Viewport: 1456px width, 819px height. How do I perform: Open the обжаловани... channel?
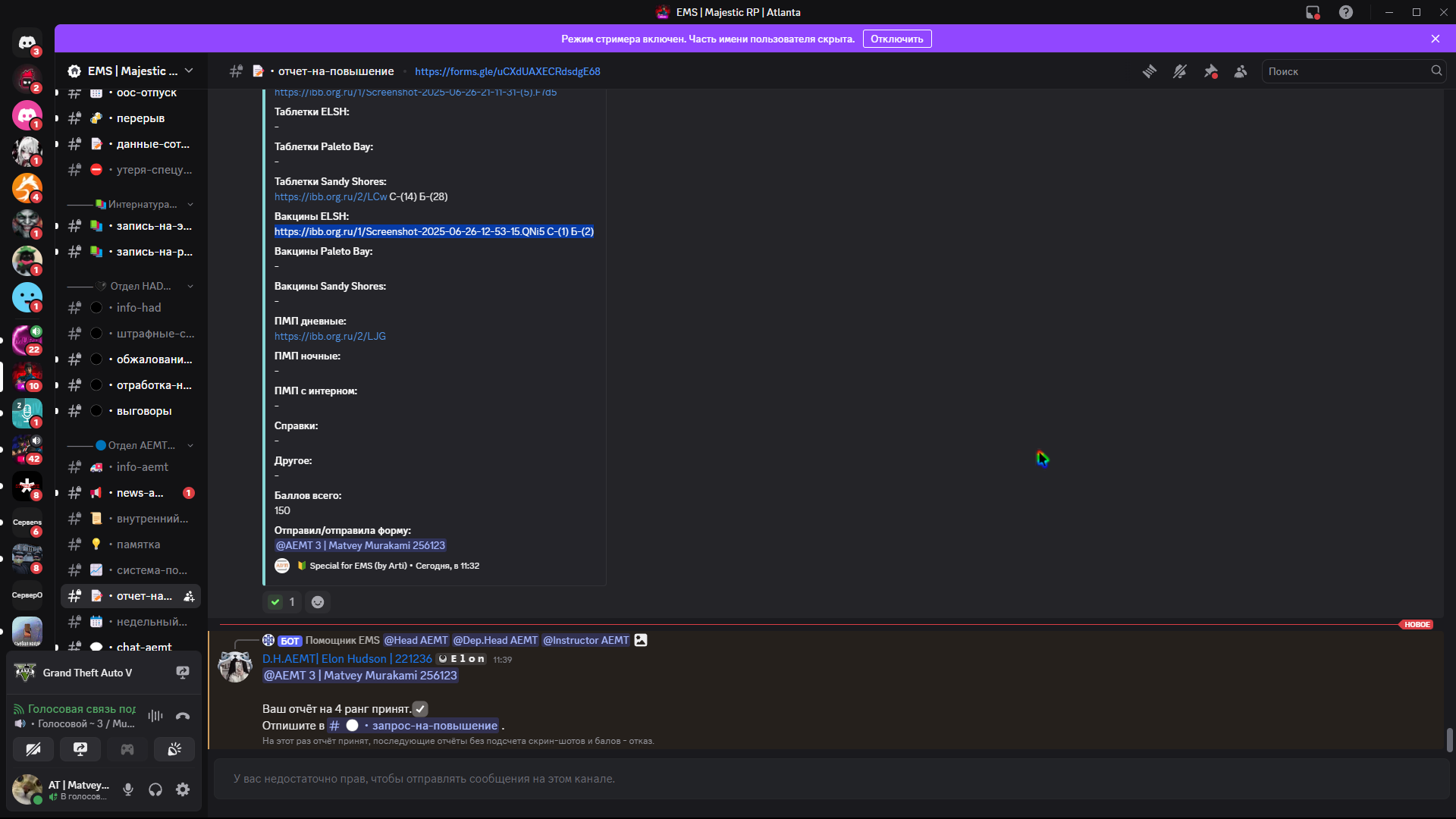point(130,359)
